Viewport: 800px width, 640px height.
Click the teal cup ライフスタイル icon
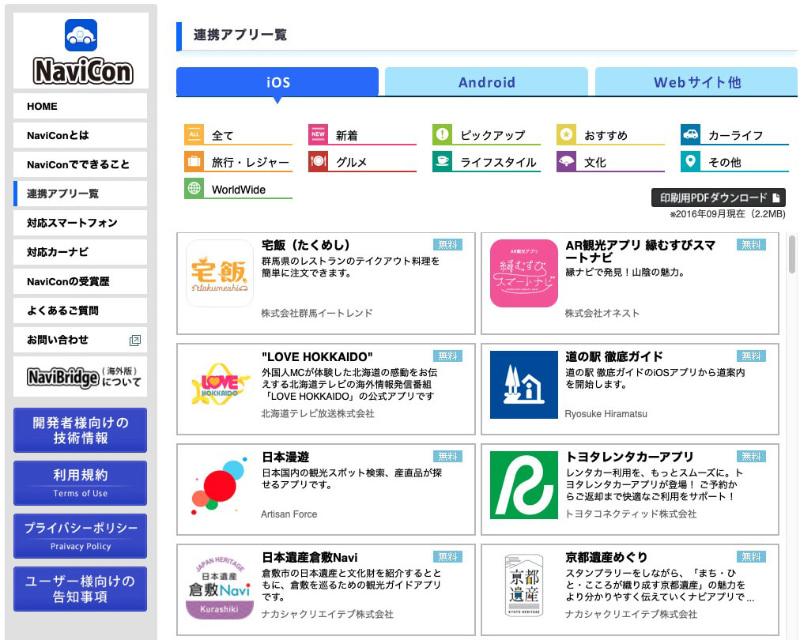click(x=442, y=162)
